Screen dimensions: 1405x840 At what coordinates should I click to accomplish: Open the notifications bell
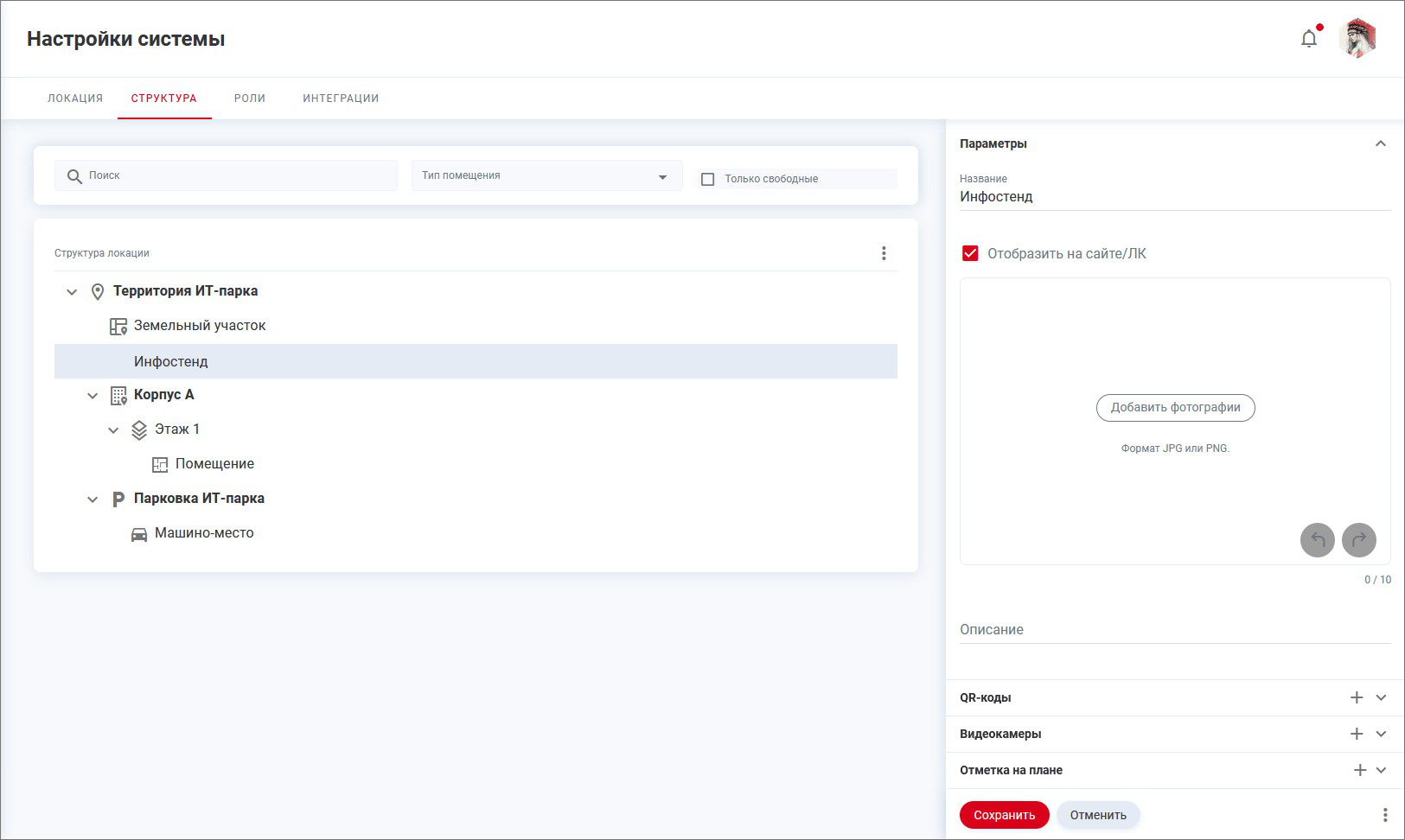[1309, 39]
